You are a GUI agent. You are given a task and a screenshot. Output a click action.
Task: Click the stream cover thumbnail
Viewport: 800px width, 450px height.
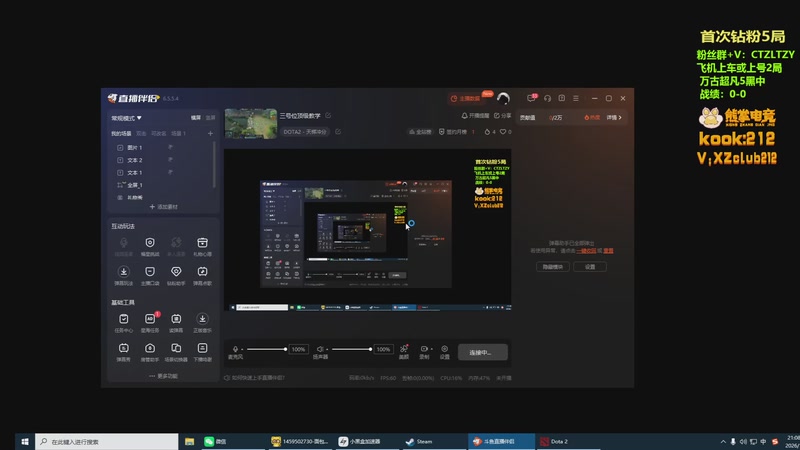251,123
